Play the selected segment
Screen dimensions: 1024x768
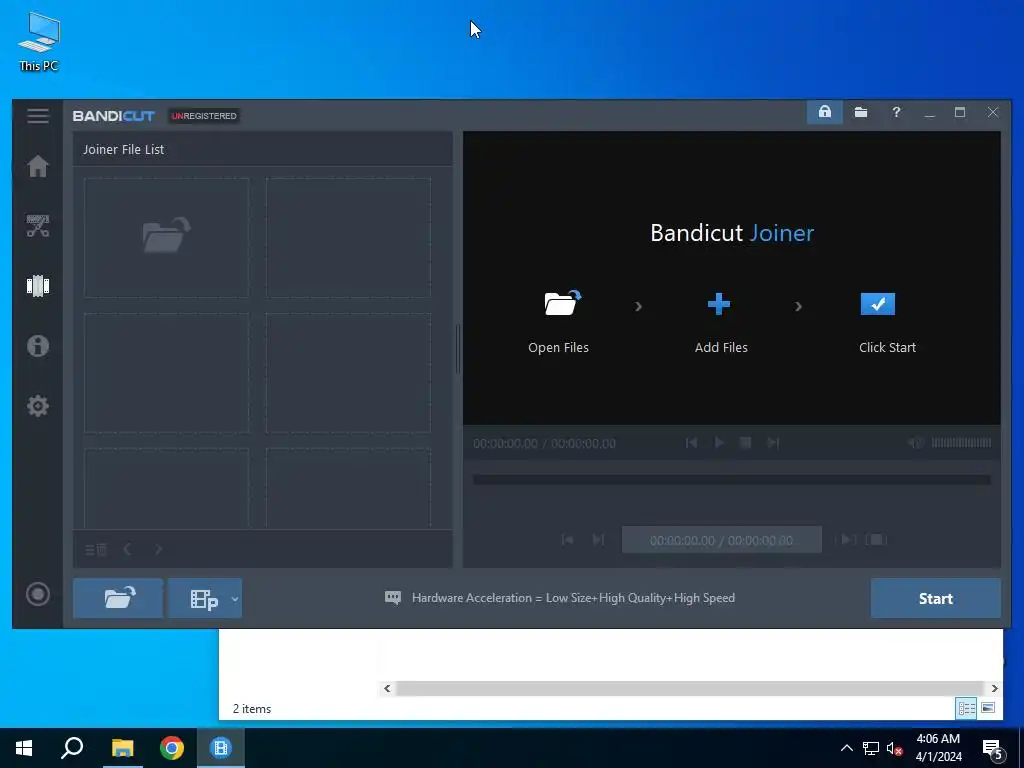[x=846, y=539]
